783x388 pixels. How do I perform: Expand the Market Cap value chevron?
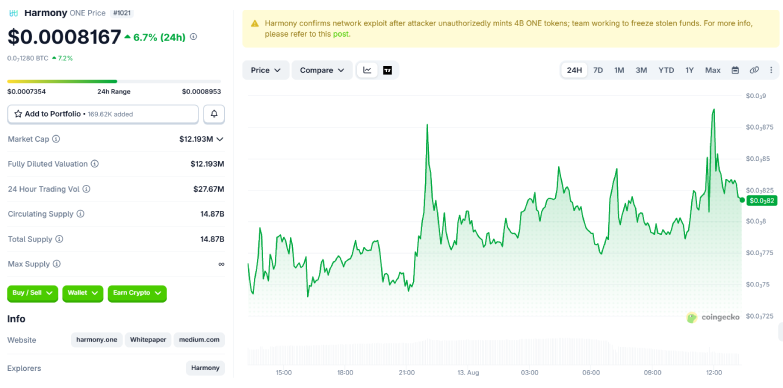tap(220, 139)
